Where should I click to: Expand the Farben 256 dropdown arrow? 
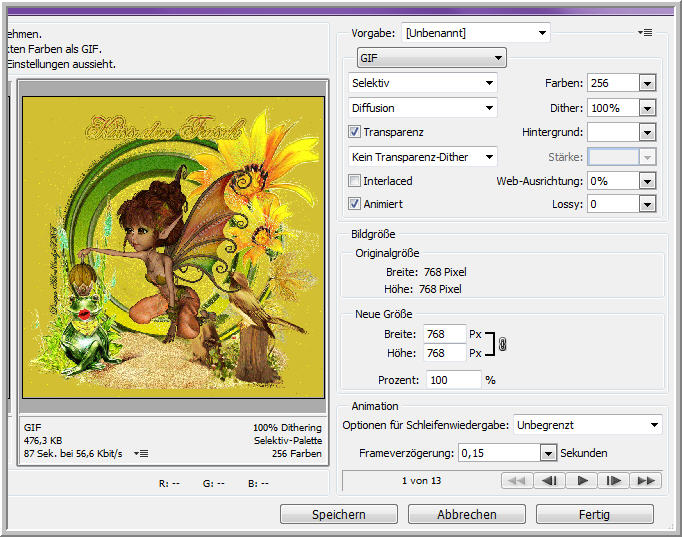coord(647,83)
